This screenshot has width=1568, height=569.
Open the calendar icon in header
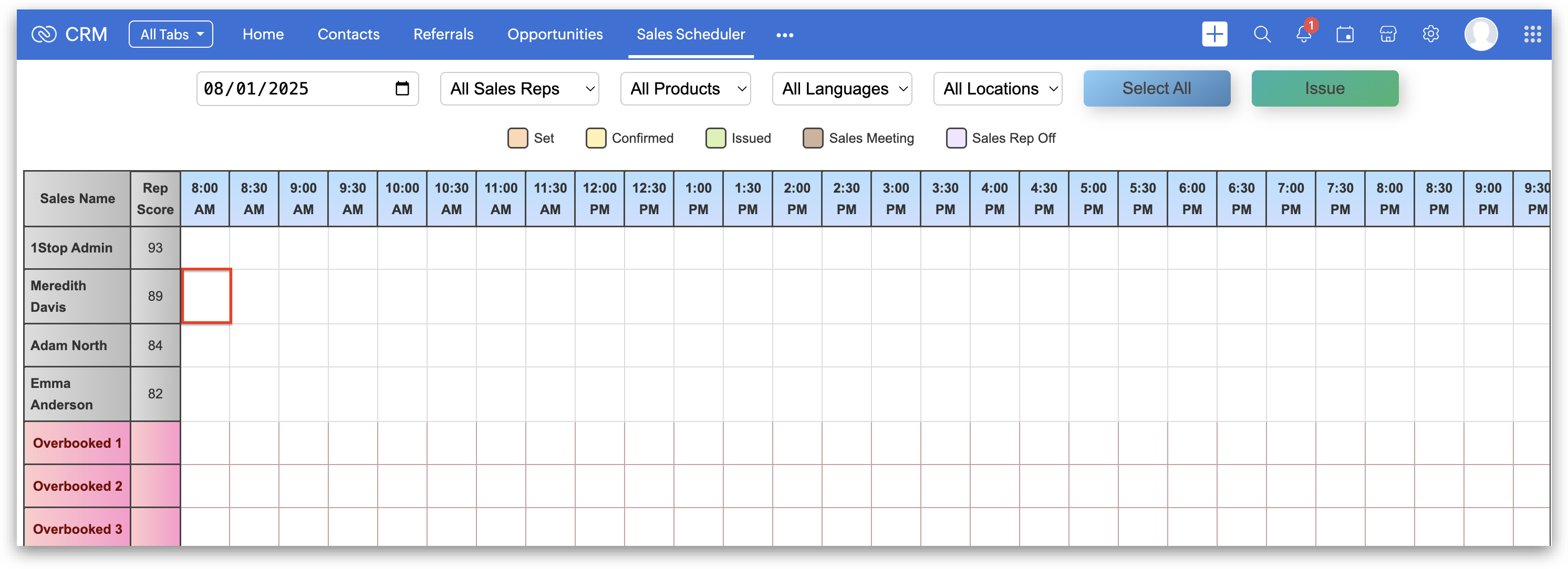pos(1345,34)
